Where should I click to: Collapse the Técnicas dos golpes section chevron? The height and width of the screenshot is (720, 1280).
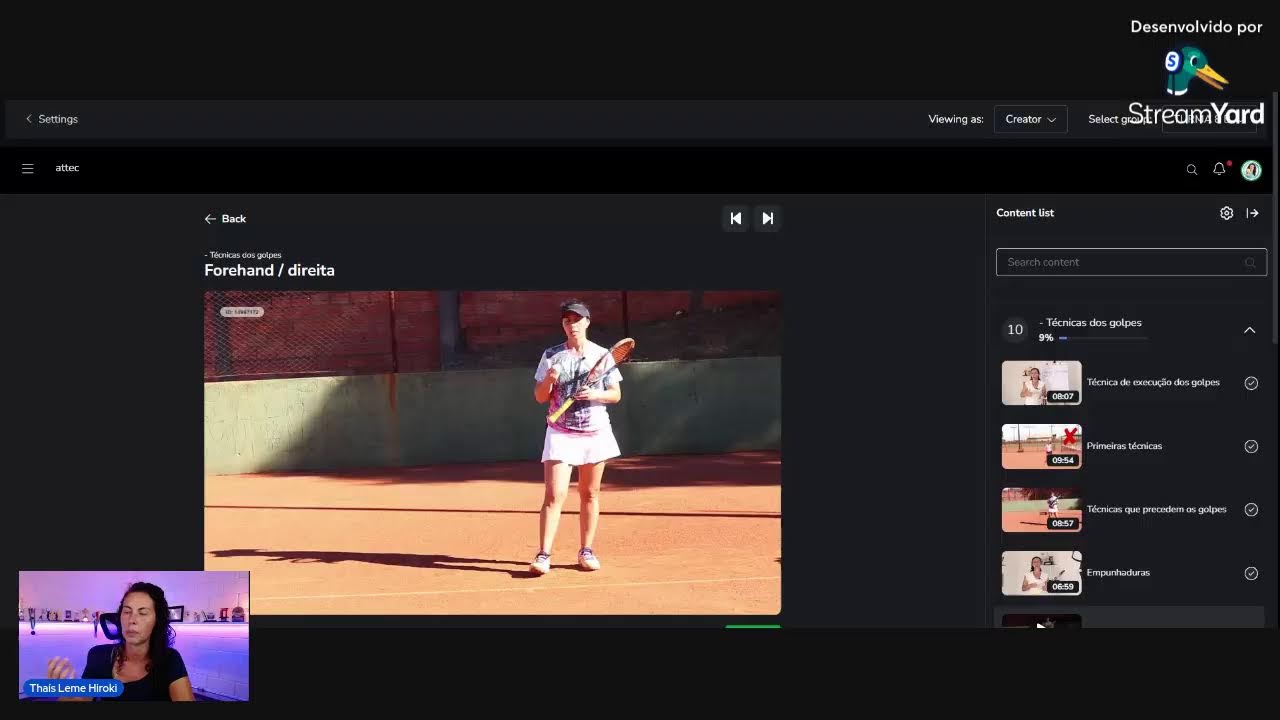coord(1249,330)
